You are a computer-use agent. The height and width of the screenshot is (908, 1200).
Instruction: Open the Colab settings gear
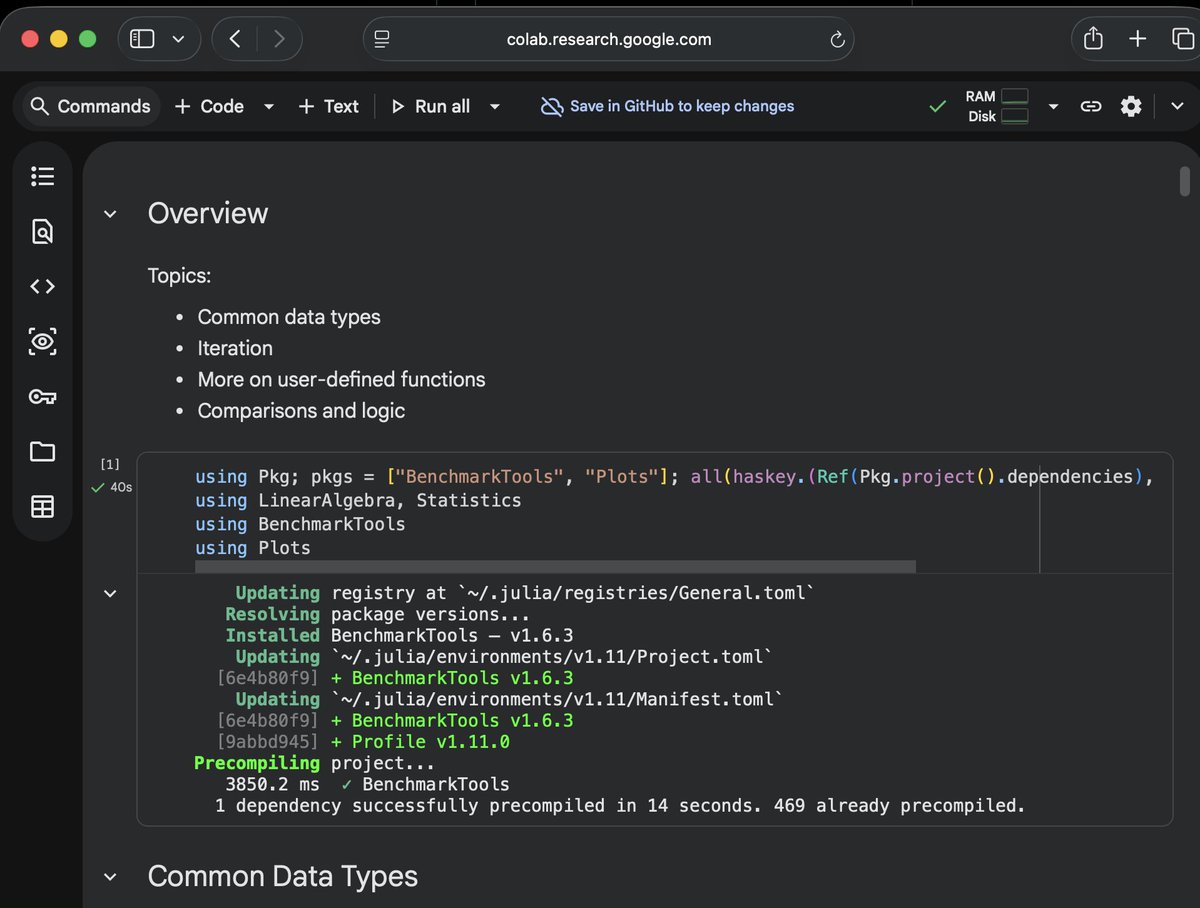tap(1131, 106)
